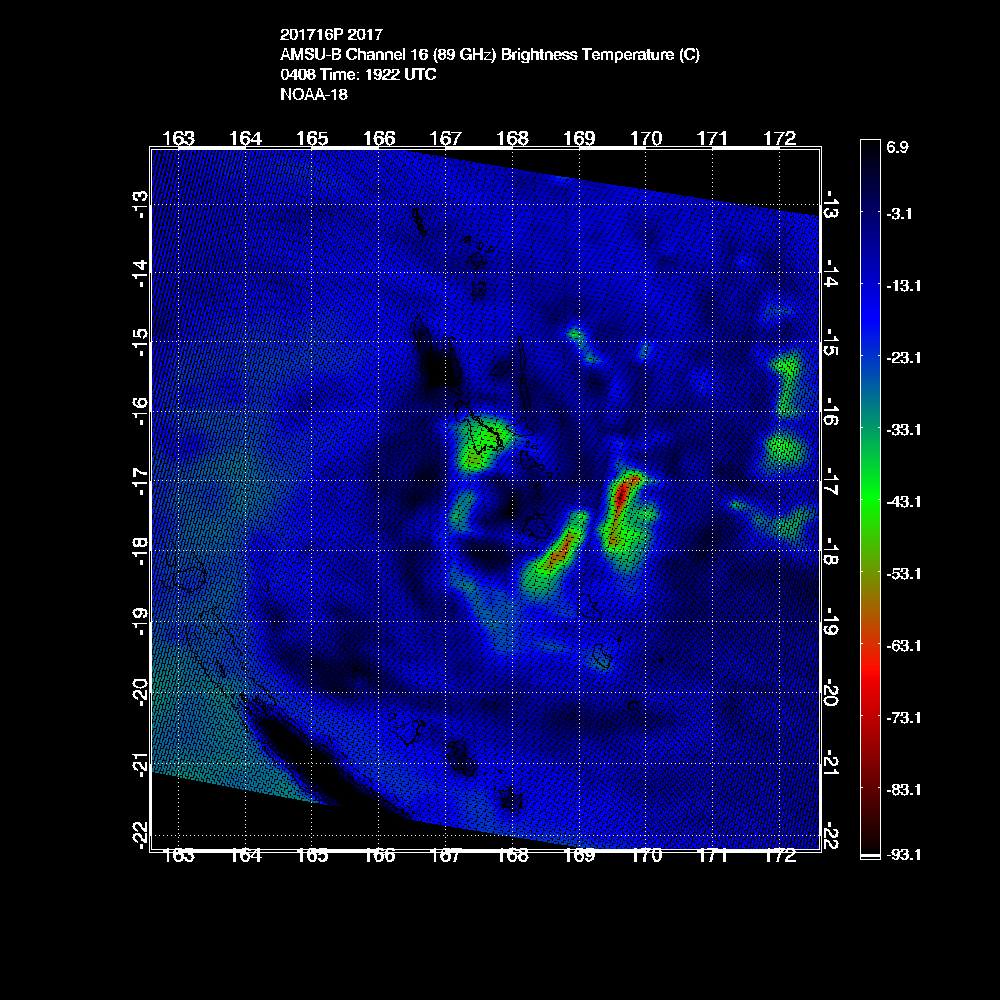Image resolution: width=1000 pixels, height=1000 pixels.
Task: Click the storm ID text "201716P 2017"
Action: [x=331, y=34]
